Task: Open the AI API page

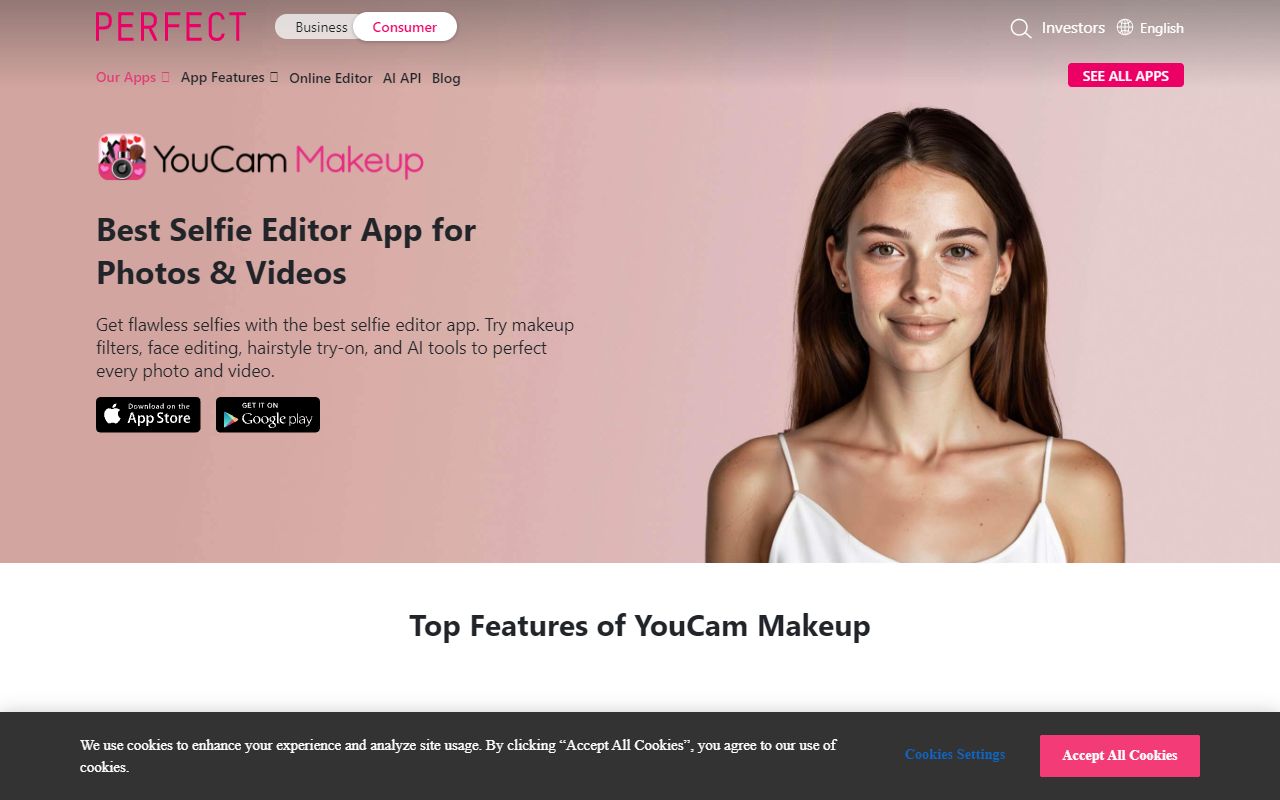Action: click(401, 78)
